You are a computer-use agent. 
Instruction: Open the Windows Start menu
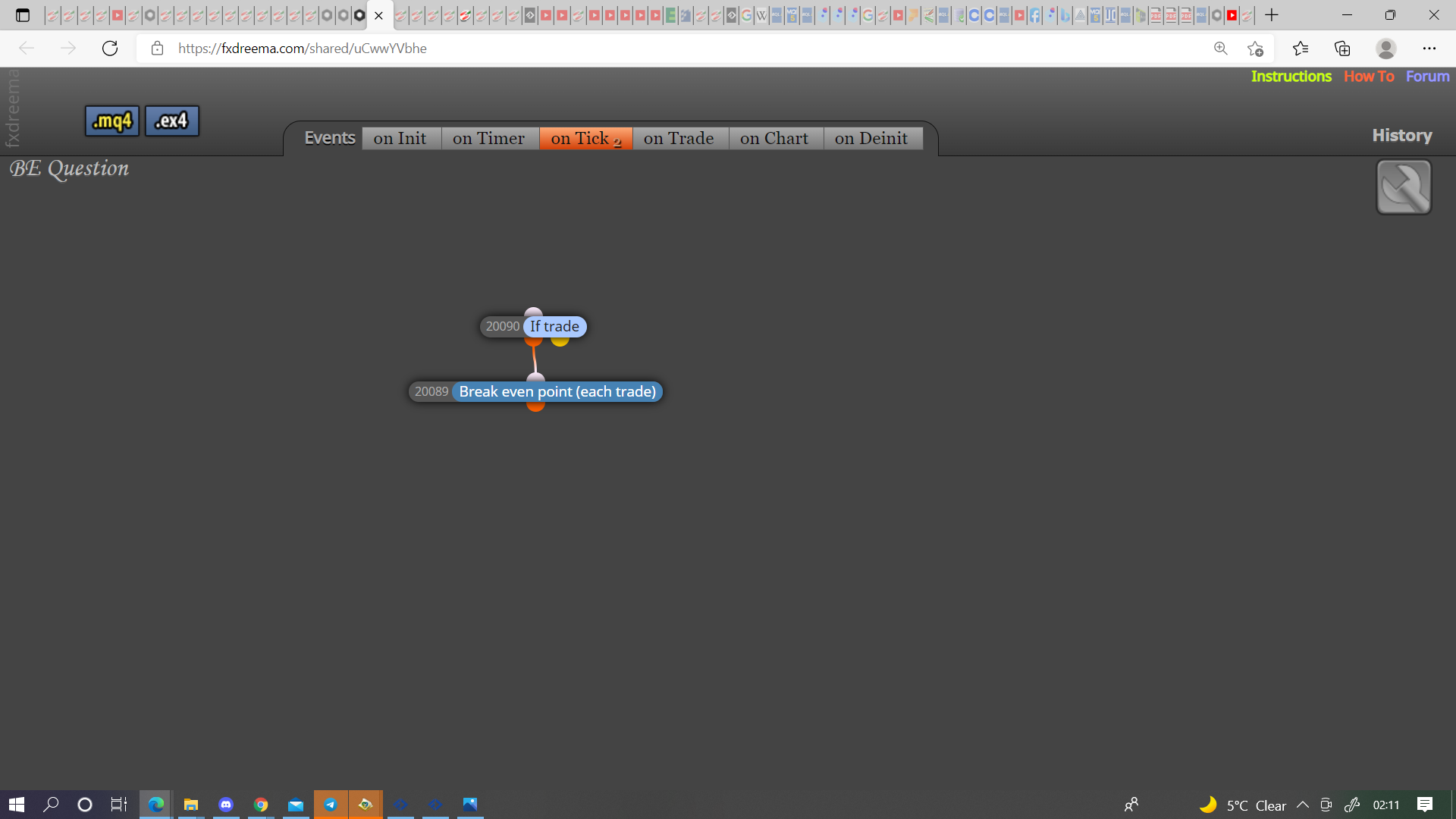point(17,805)
